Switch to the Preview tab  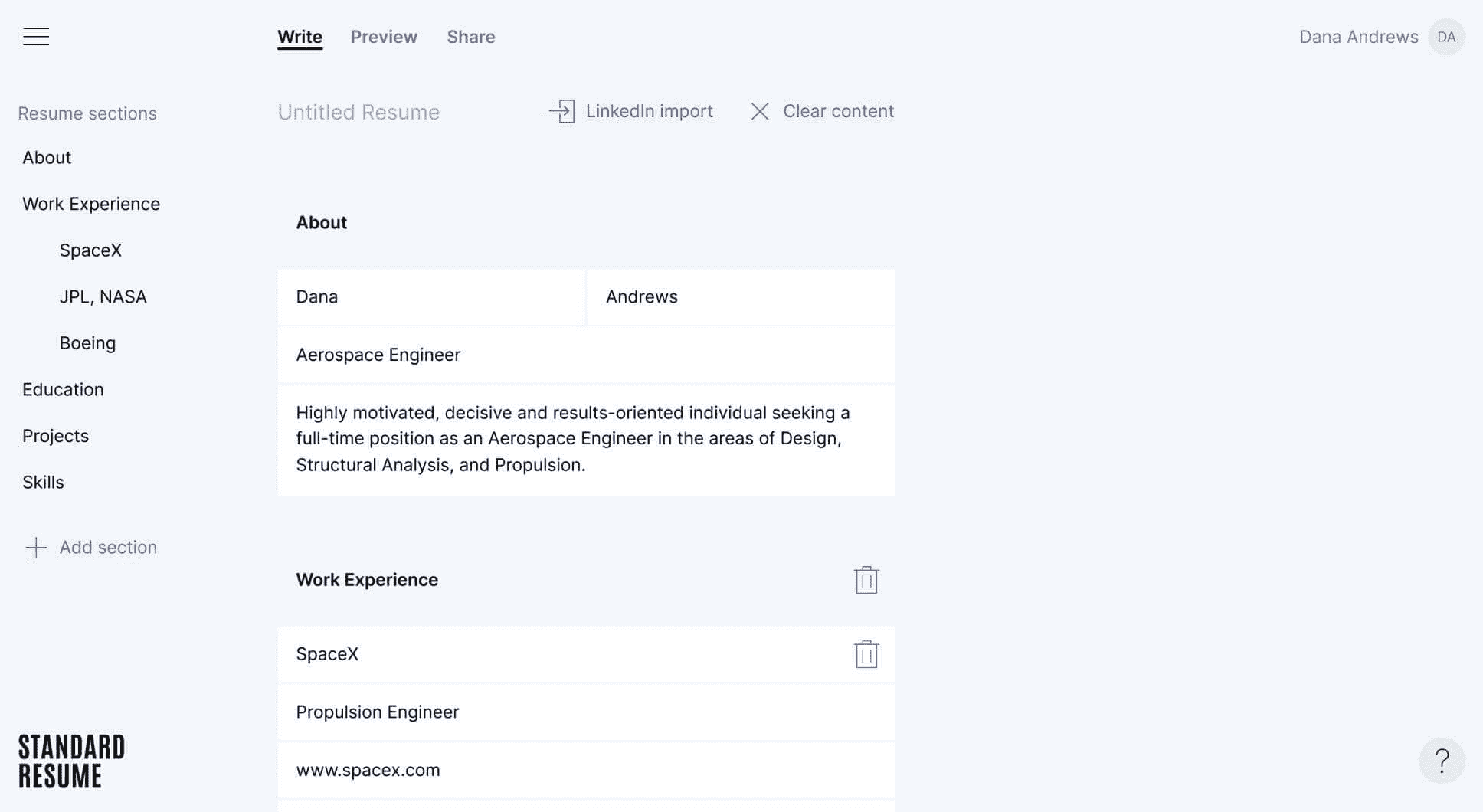pos(384,37)
